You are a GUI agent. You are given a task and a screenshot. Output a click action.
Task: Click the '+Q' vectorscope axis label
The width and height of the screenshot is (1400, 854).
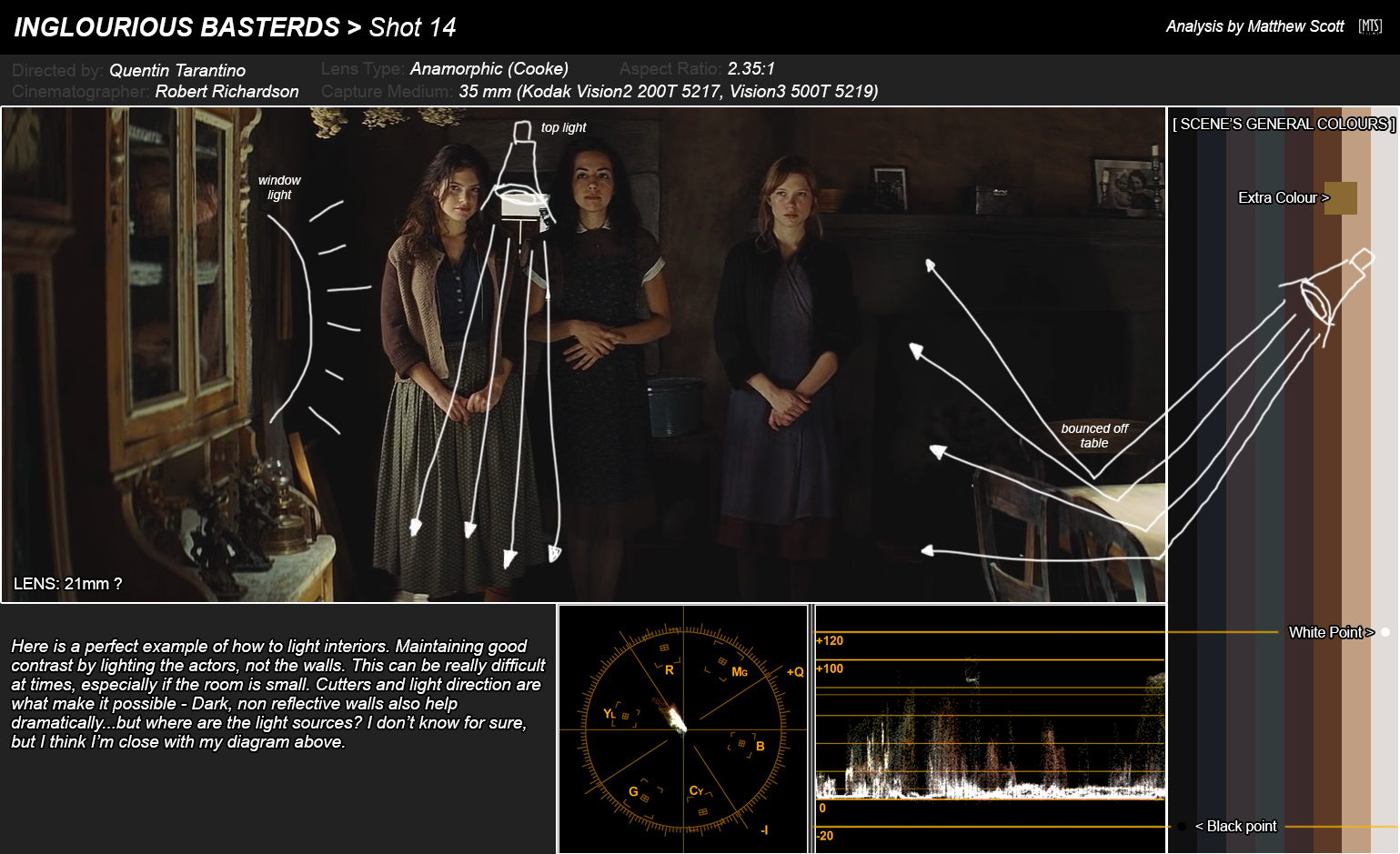click(x=795, y=672)
